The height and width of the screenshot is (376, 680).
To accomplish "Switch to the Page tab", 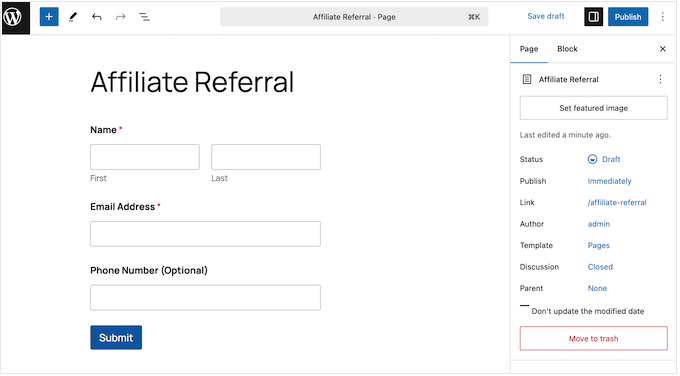I will (529, 49).
